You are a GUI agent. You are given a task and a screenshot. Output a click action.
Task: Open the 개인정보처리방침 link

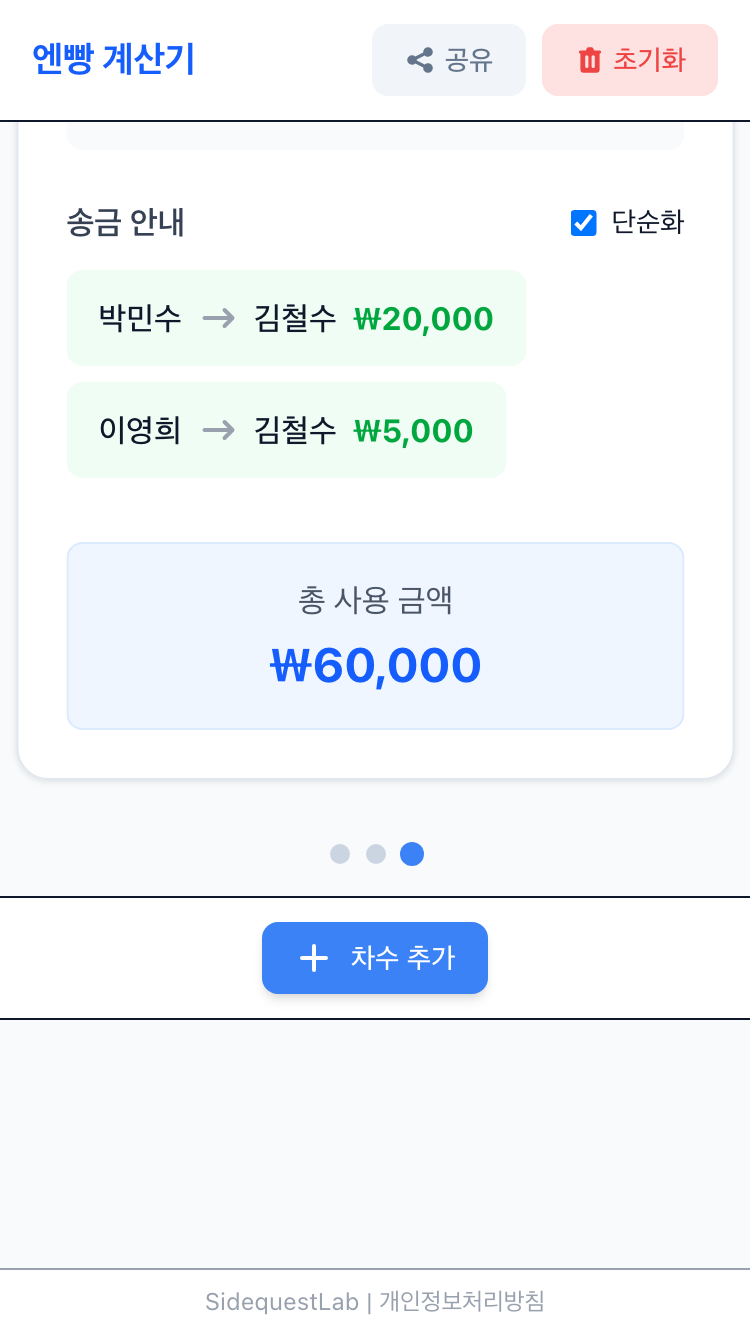(462, 1302)
